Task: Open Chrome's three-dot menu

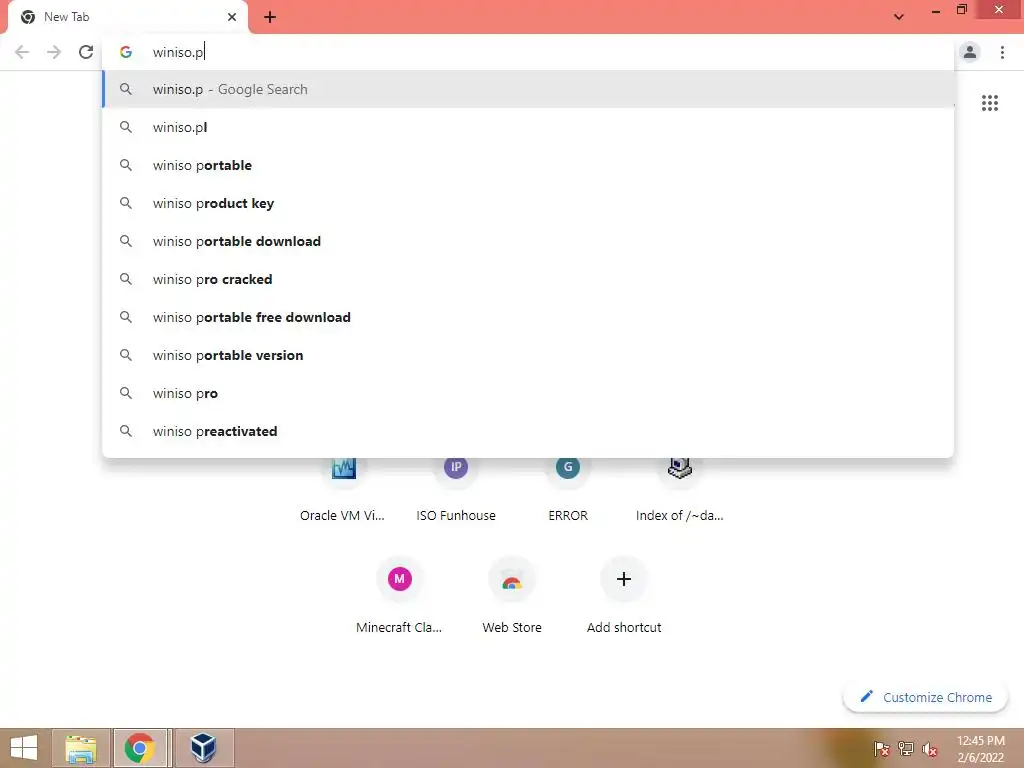Action: 1002,52
